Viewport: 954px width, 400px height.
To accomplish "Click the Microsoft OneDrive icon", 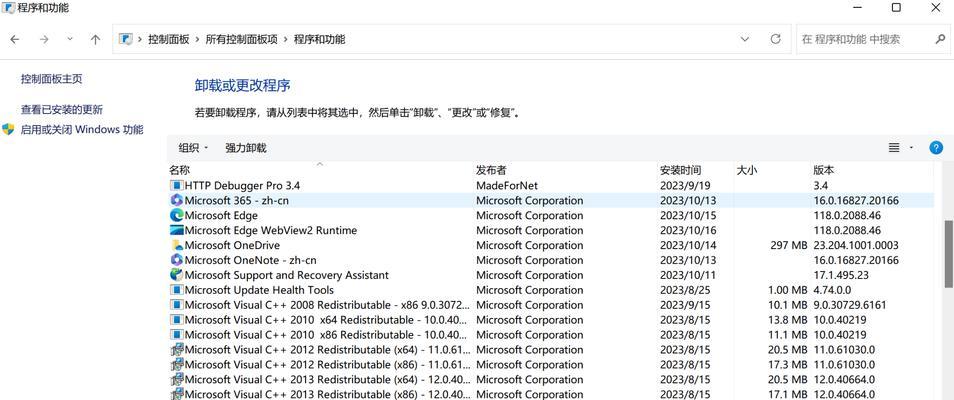I will 176,245.
